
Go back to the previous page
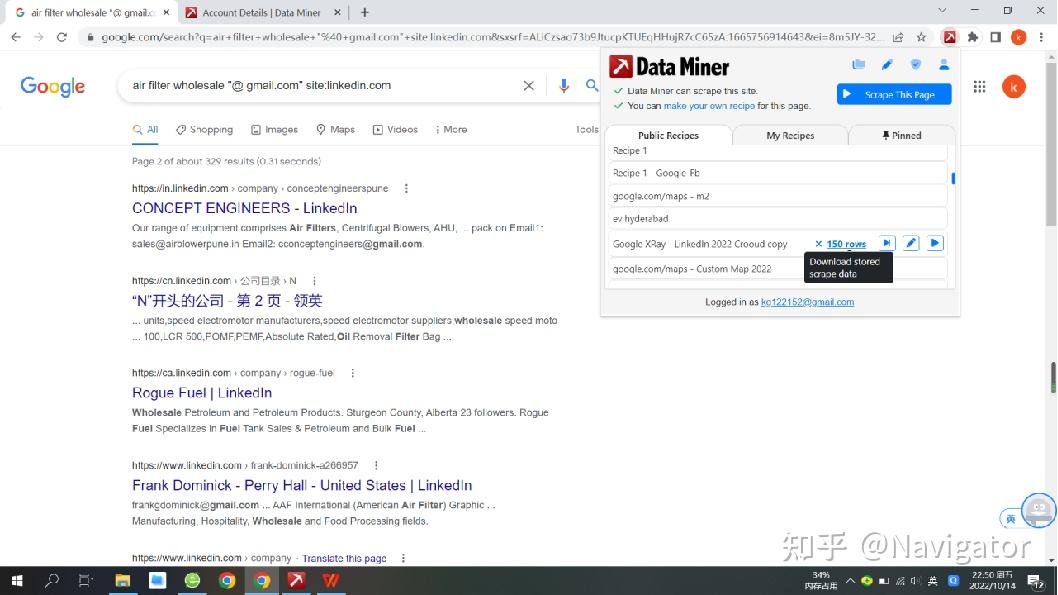[16, 37]
